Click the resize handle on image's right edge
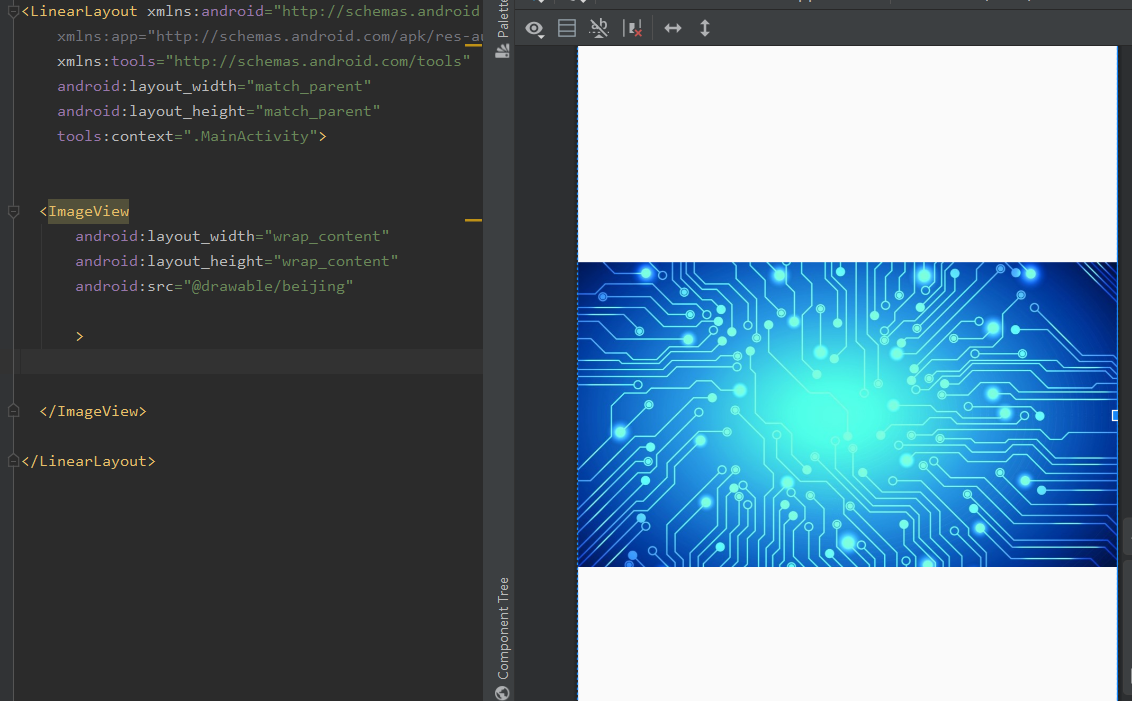 point(1115,415)
